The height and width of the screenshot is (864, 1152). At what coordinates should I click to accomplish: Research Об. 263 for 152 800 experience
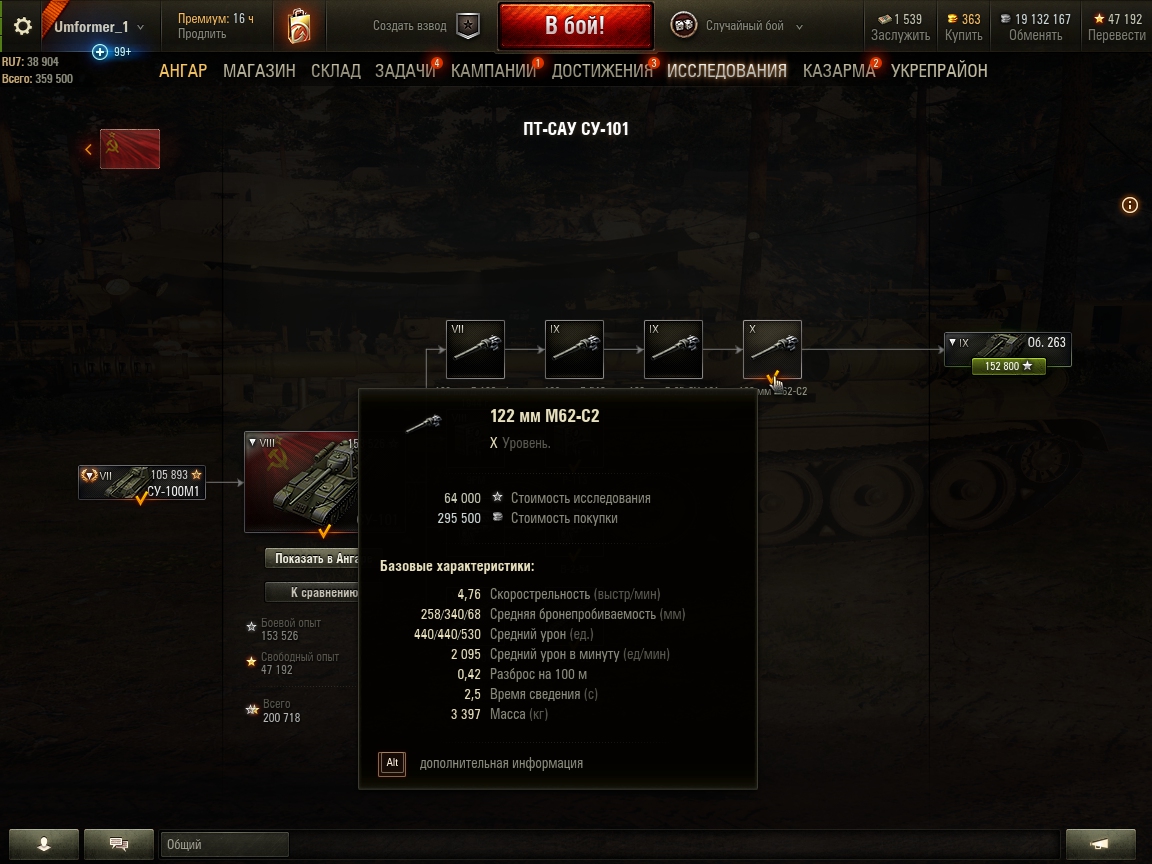coord(1008,366)
